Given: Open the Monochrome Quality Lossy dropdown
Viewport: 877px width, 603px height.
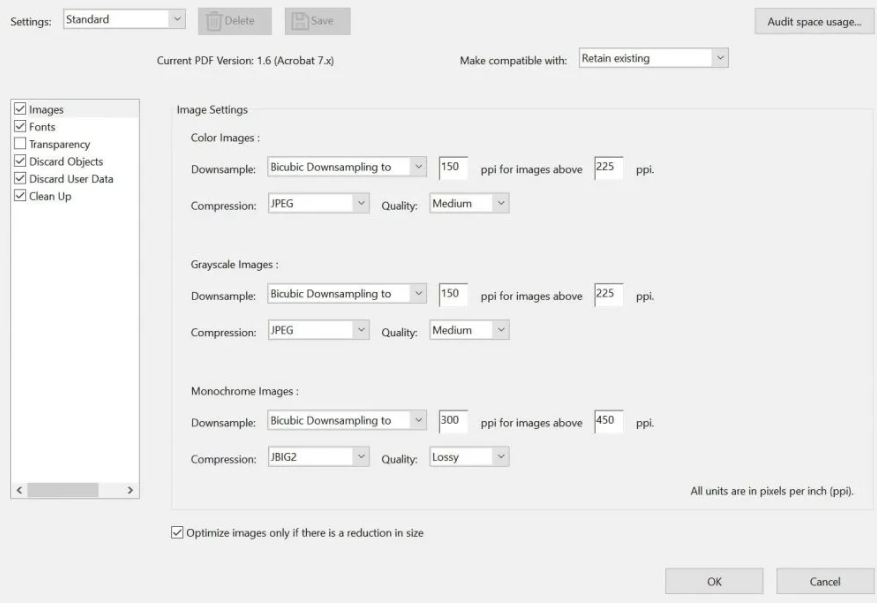Looking at the screenshot, I should point(469,458).
